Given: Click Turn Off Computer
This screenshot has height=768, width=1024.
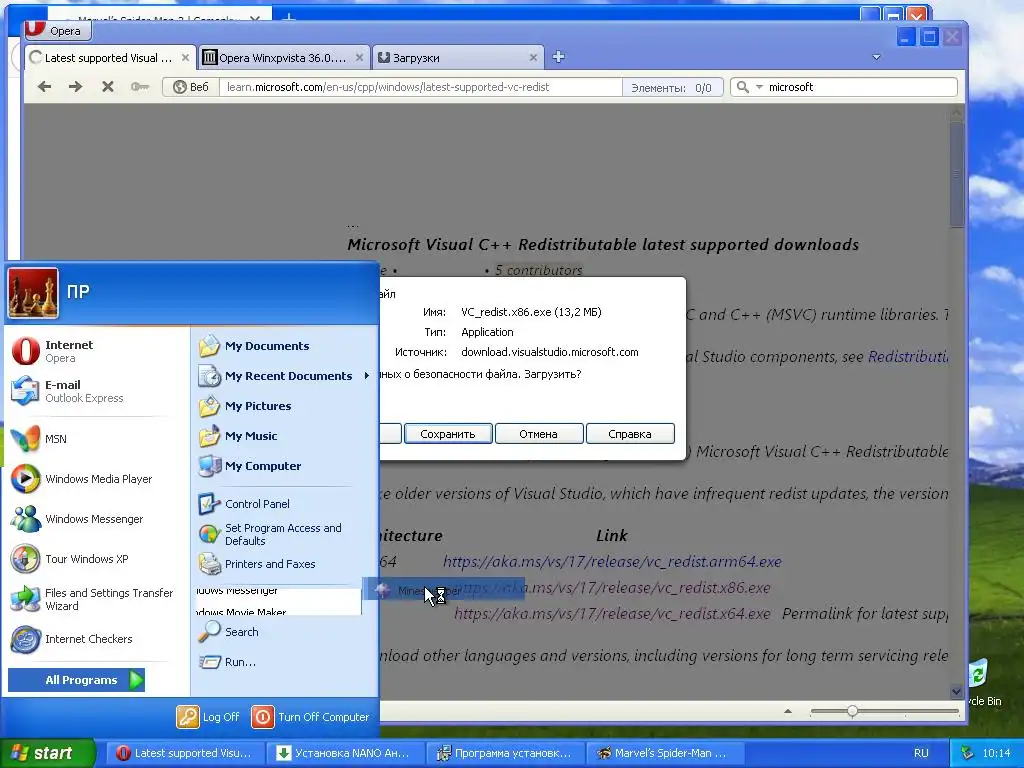Looking at the screenshot, I should 311,716.
